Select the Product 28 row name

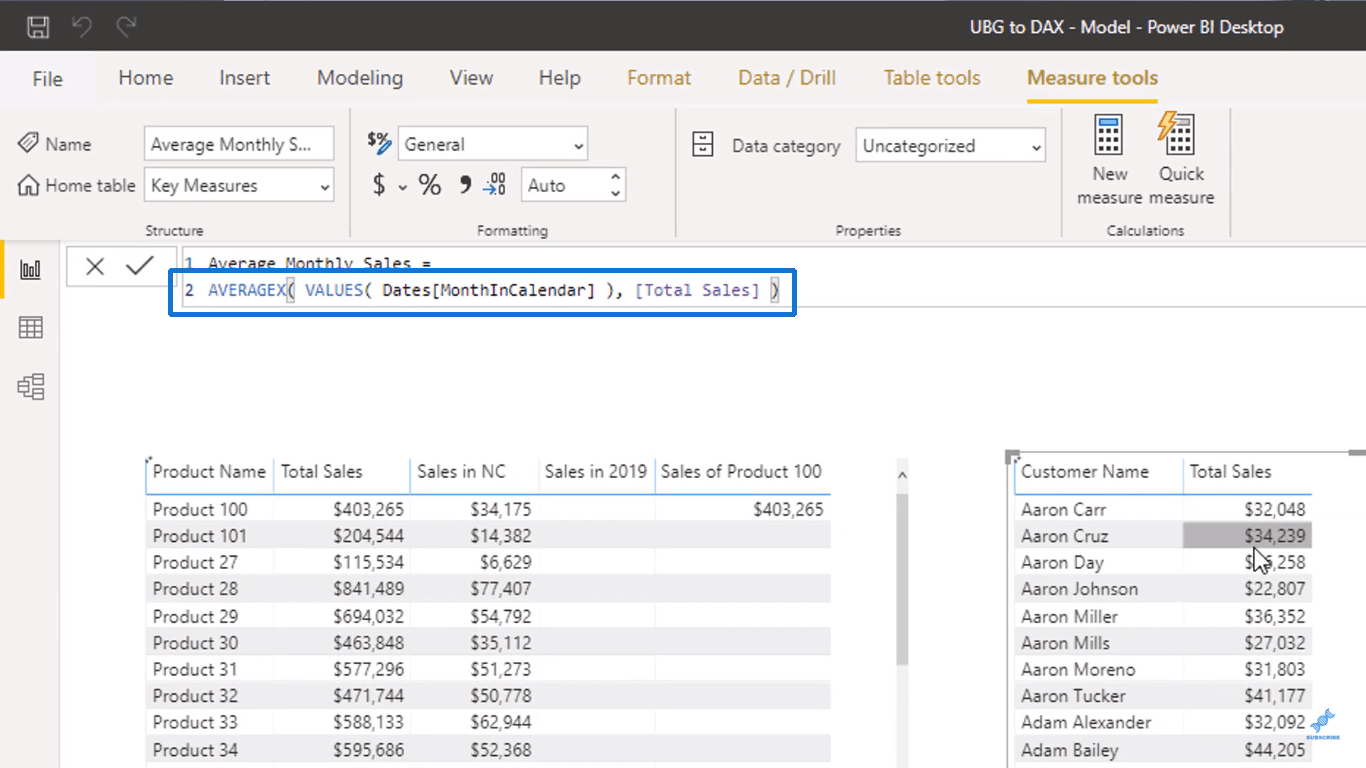[196, 589]
